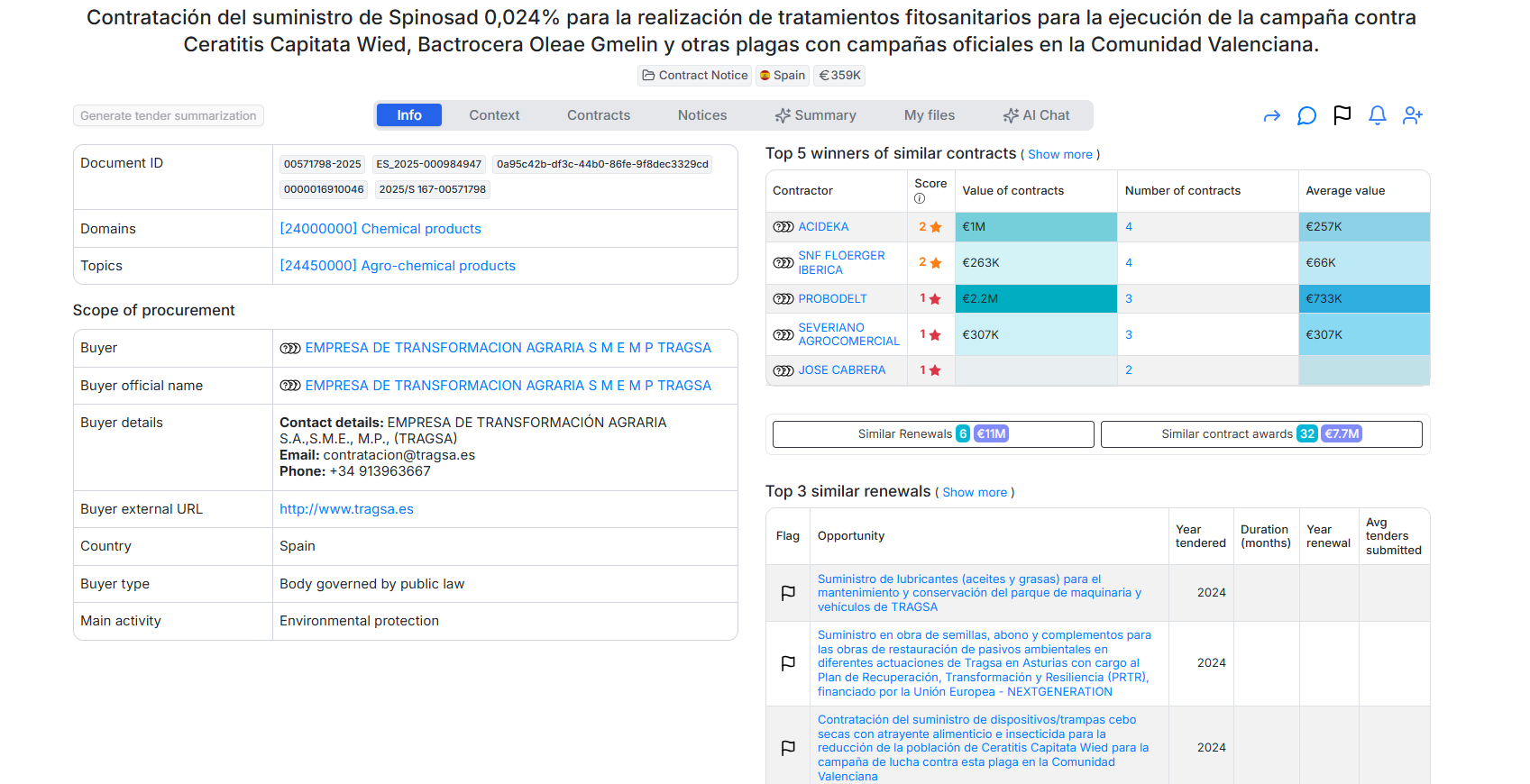Click the SNF FLOERGER IBERICA contractor icon

point(783,263)
